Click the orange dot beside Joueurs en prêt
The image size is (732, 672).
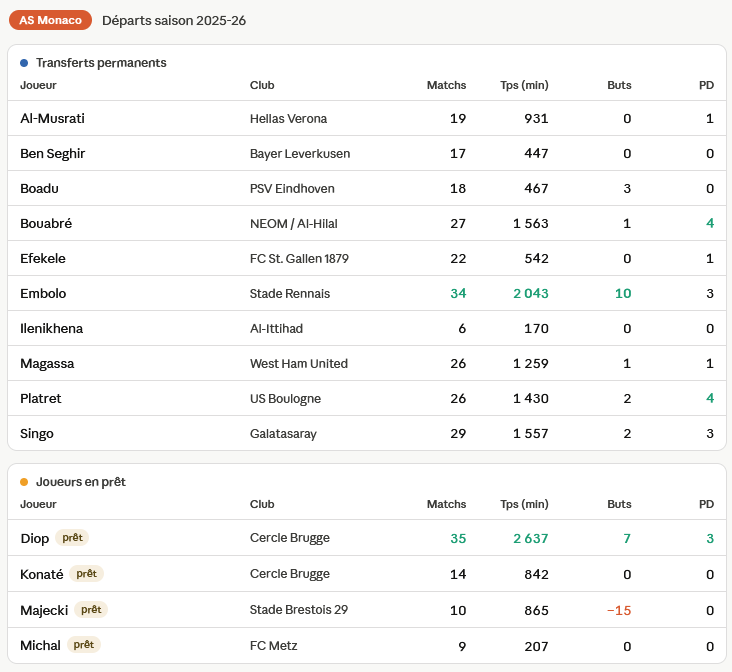[24, 482]
